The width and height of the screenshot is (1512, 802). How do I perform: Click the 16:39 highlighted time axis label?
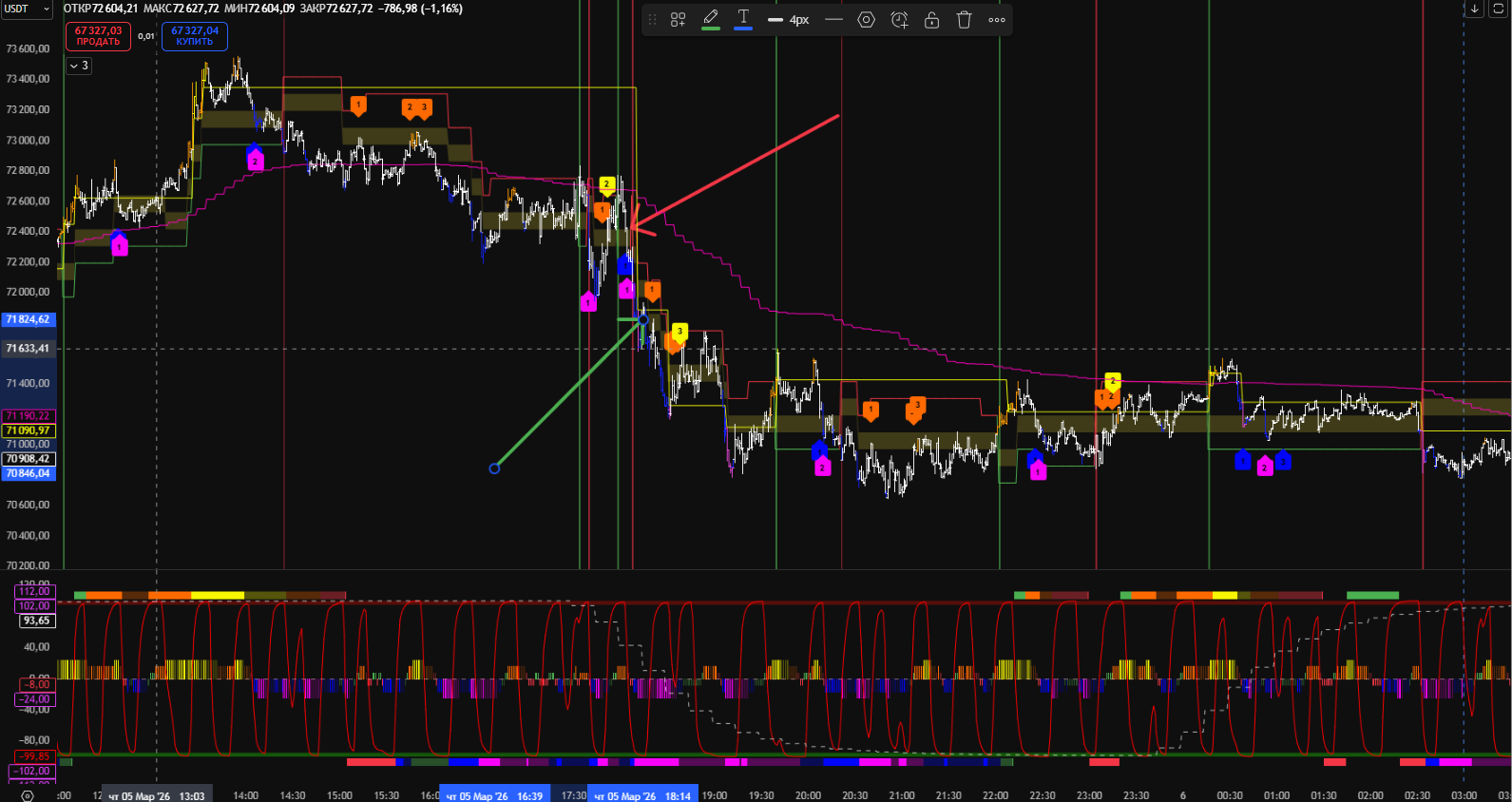(x=494, y=795)
